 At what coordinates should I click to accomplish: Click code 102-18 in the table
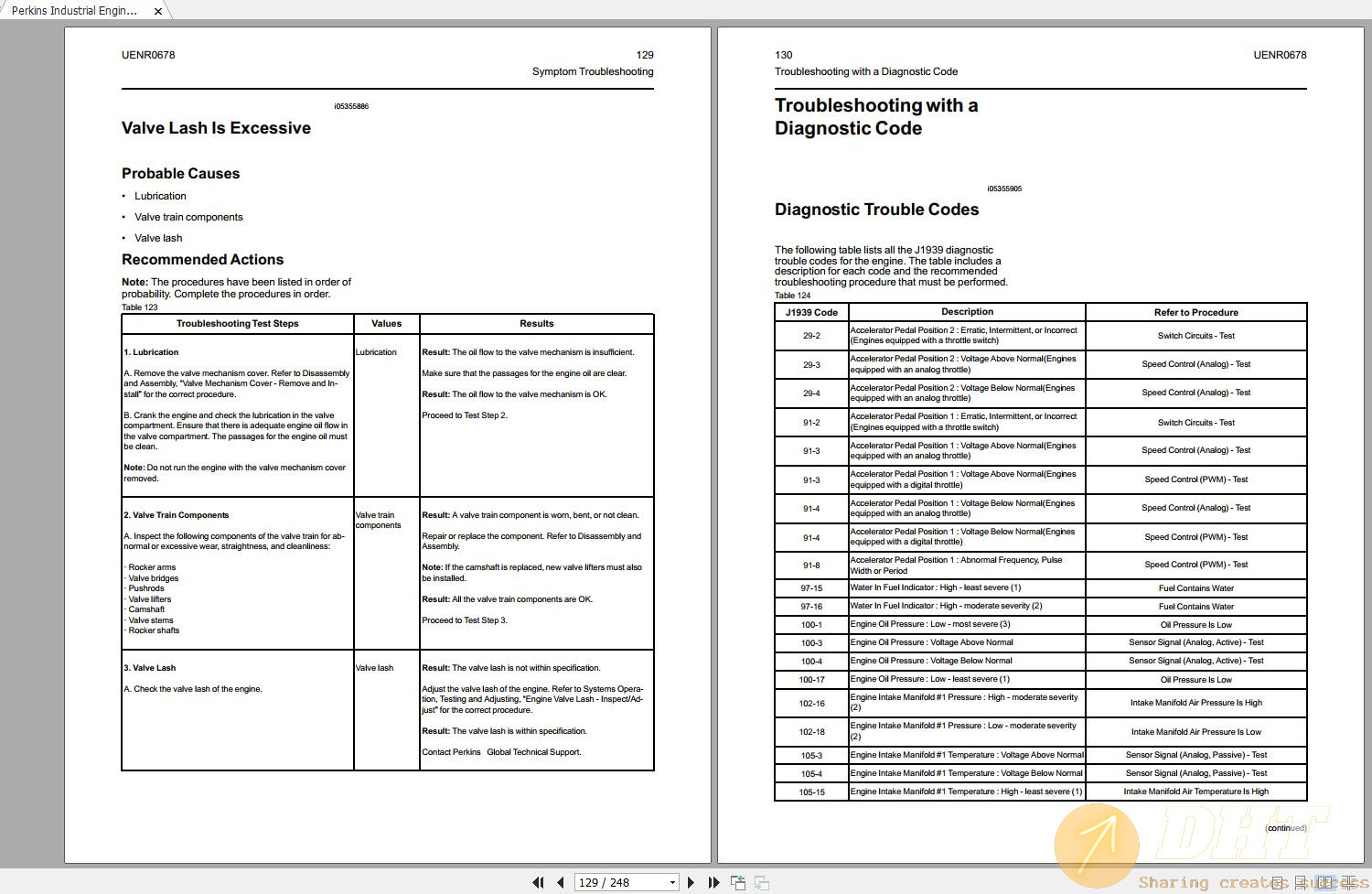tap(811, 732)
